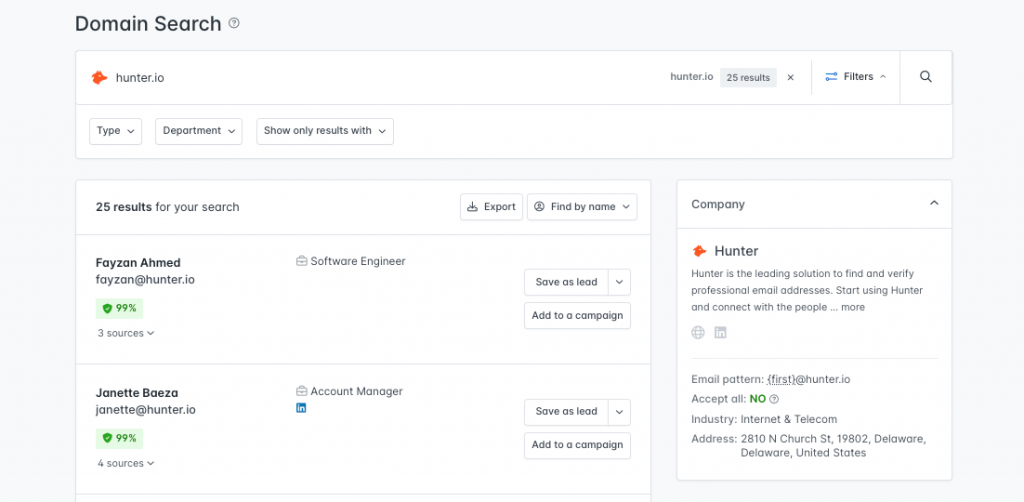Viewport: 1024px width, 502px height.
Task: Open Janette Baeza's LinkedIn icon
Action: tap(301, 408)
